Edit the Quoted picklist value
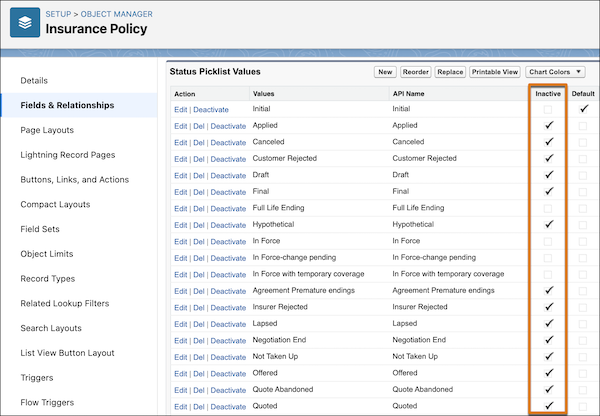600x416 pixels. [x=181, y=406]
